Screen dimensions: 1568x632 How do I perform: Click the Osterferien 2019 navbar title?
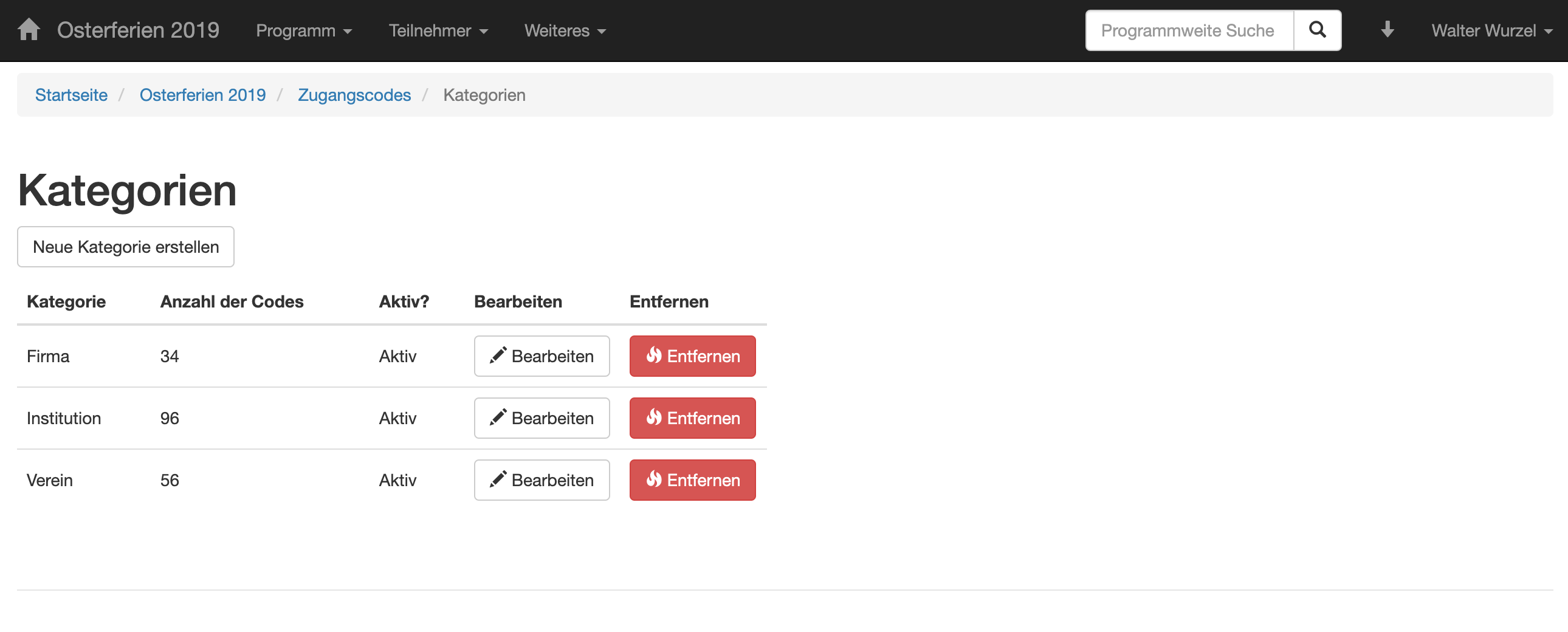(138, 30)
